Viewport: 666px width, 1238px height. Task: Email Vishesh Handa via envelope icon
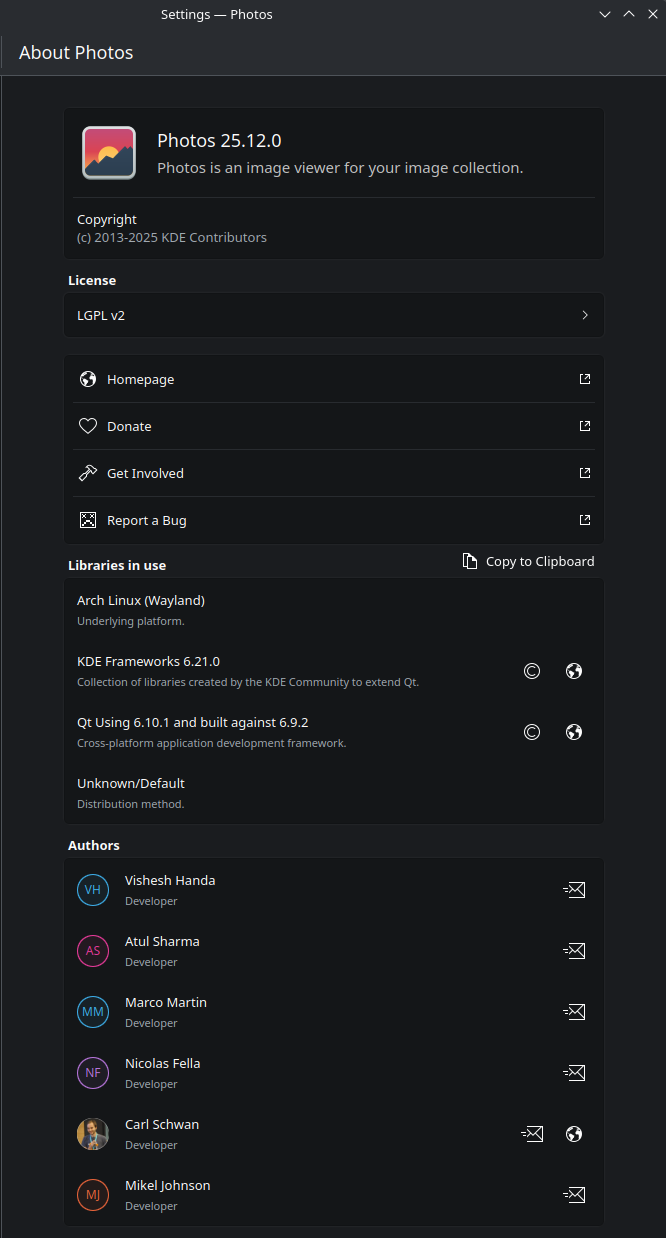574,890
